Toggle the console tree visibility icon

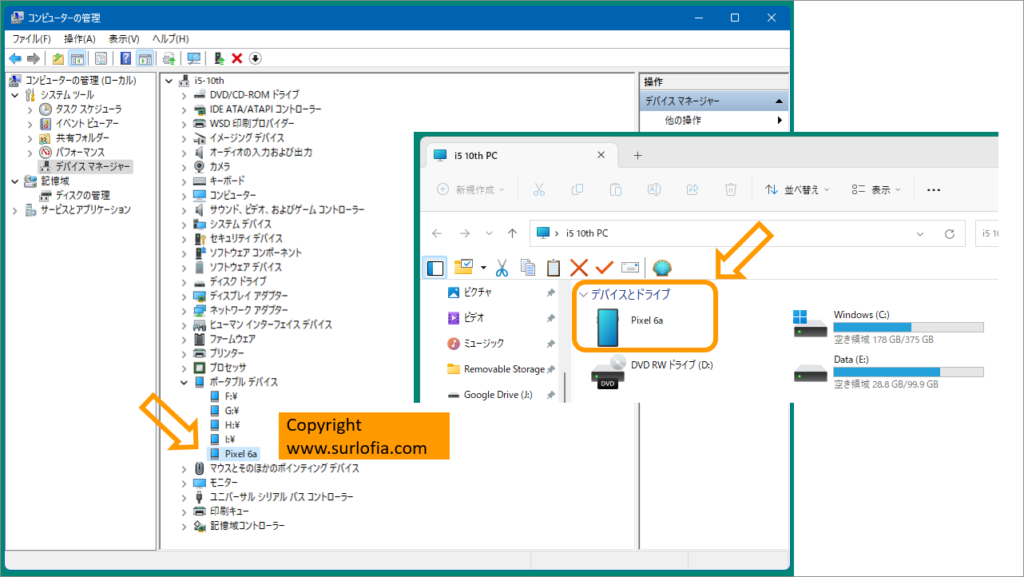[77, 58]
